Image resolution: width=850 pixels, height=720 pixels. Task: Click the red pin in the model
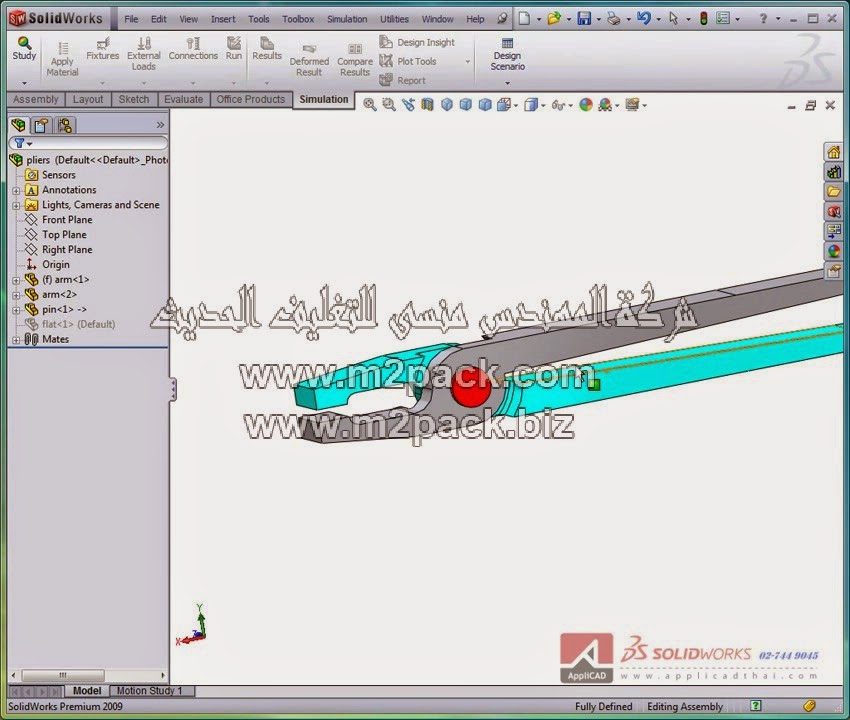(x=471, y=387)
